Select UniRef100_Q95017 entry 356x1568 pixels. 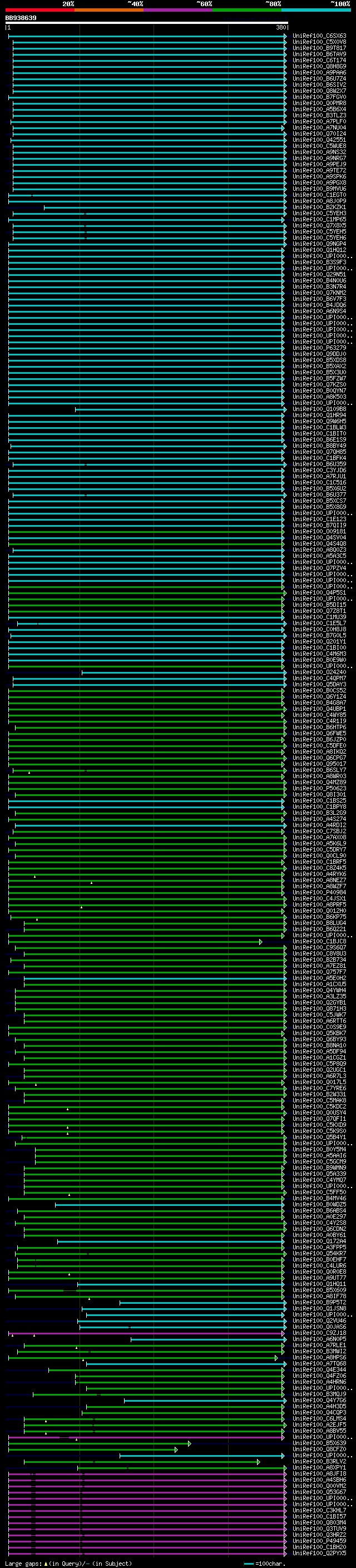(x=319, y=764)
